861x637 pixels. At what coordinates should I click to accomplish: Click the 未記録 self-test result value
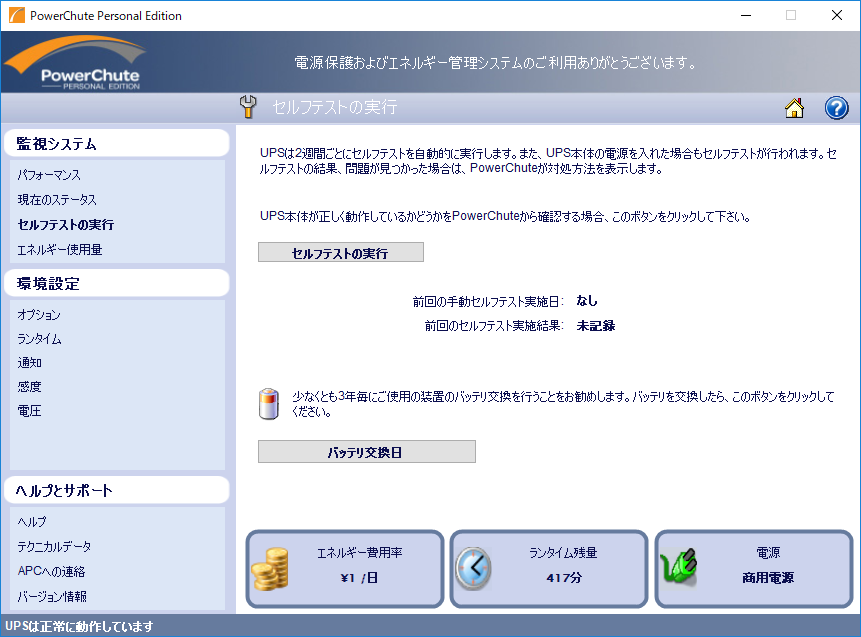point(596,326)
